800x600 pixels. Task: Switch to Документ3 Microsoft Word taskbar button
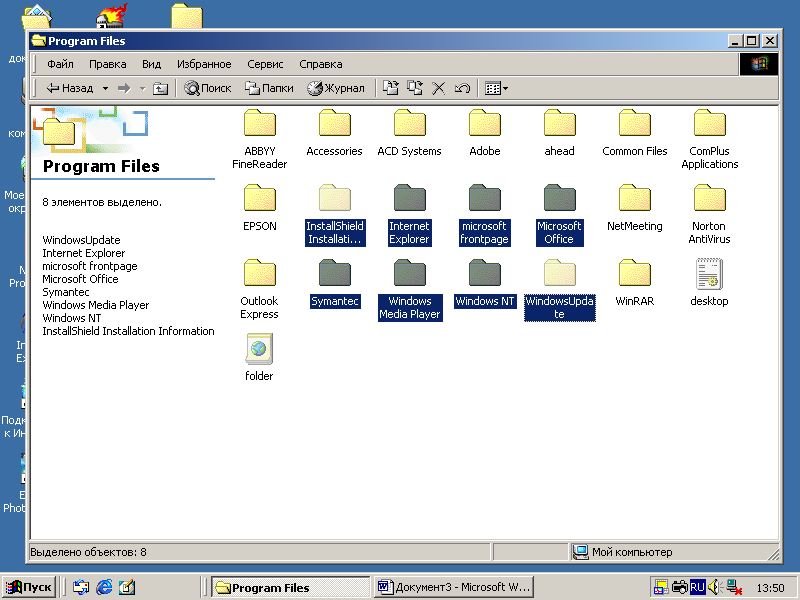[454, 587]
